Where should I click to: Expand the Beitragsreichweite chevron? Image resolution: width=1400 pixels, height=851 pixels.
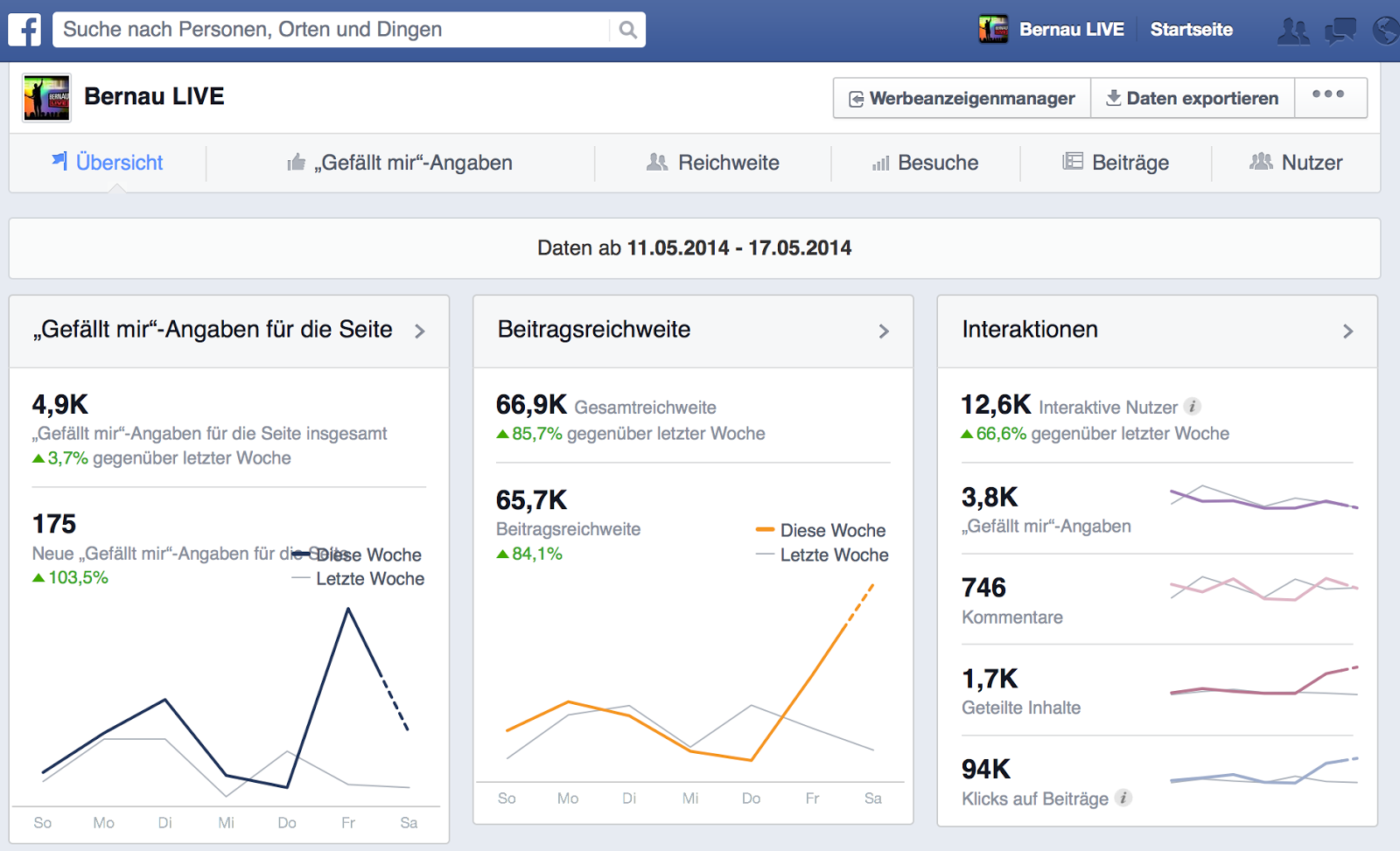pyautogui.click(x=884, y=331)
